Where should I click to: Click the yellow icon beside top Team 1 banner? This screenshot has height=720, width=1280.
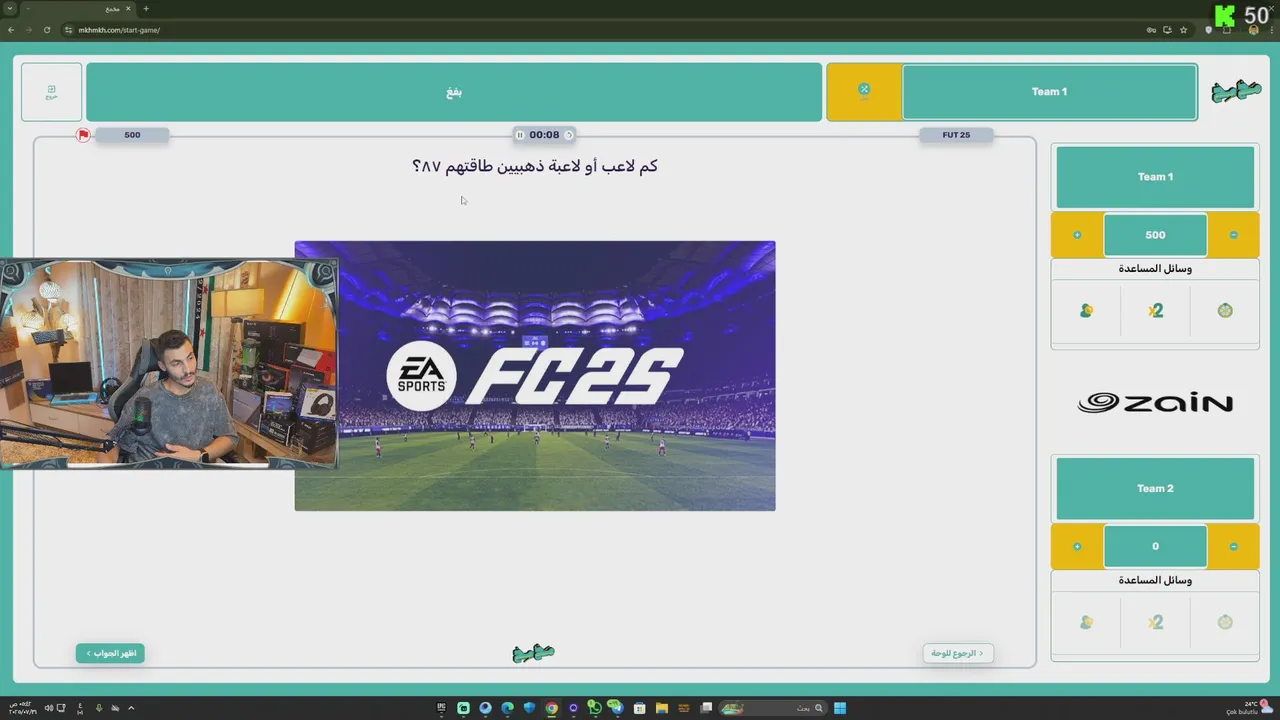(x=864, y=92)
